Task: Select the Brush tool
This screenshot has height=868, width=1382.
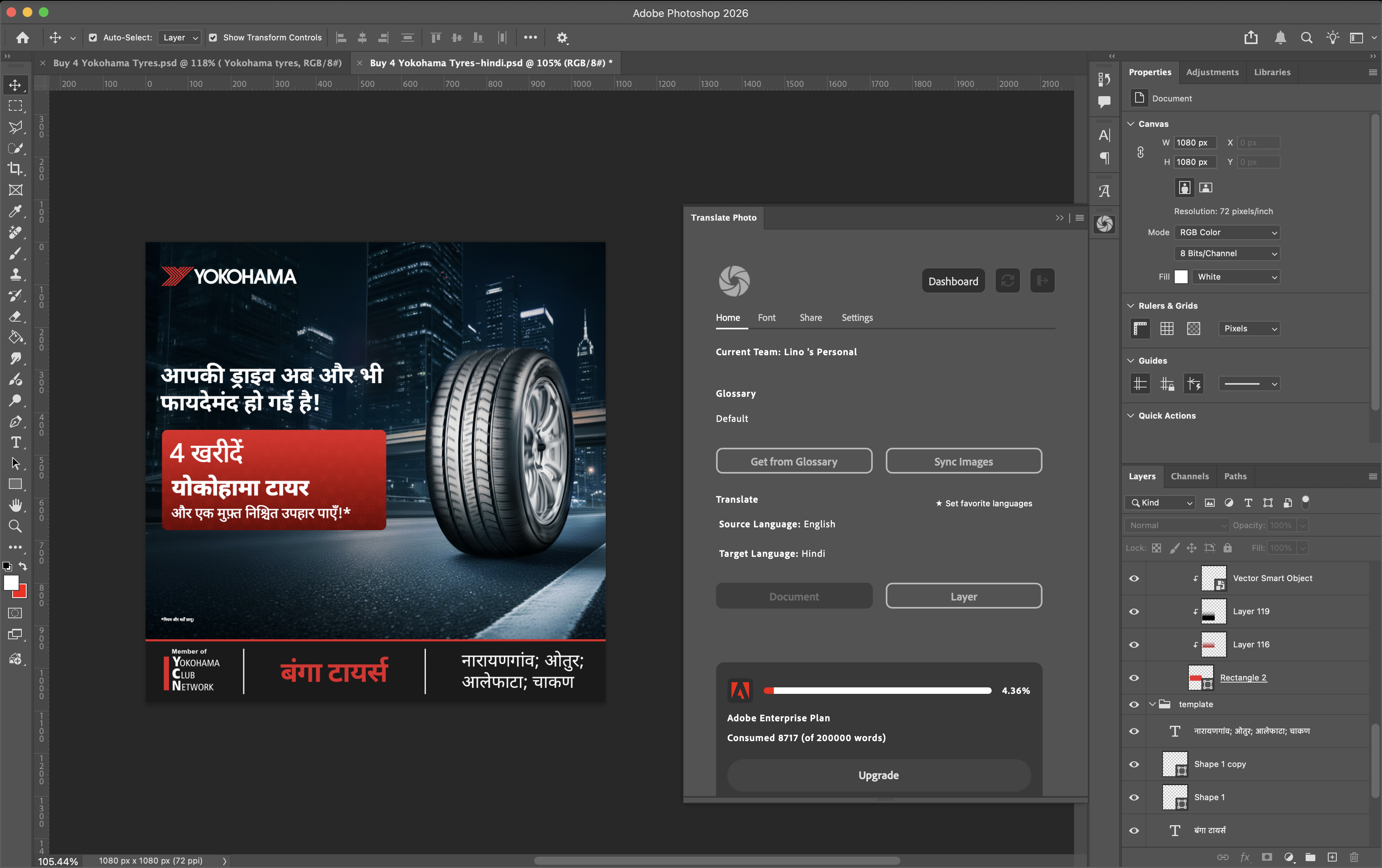Action: click(x=15, y=253)
